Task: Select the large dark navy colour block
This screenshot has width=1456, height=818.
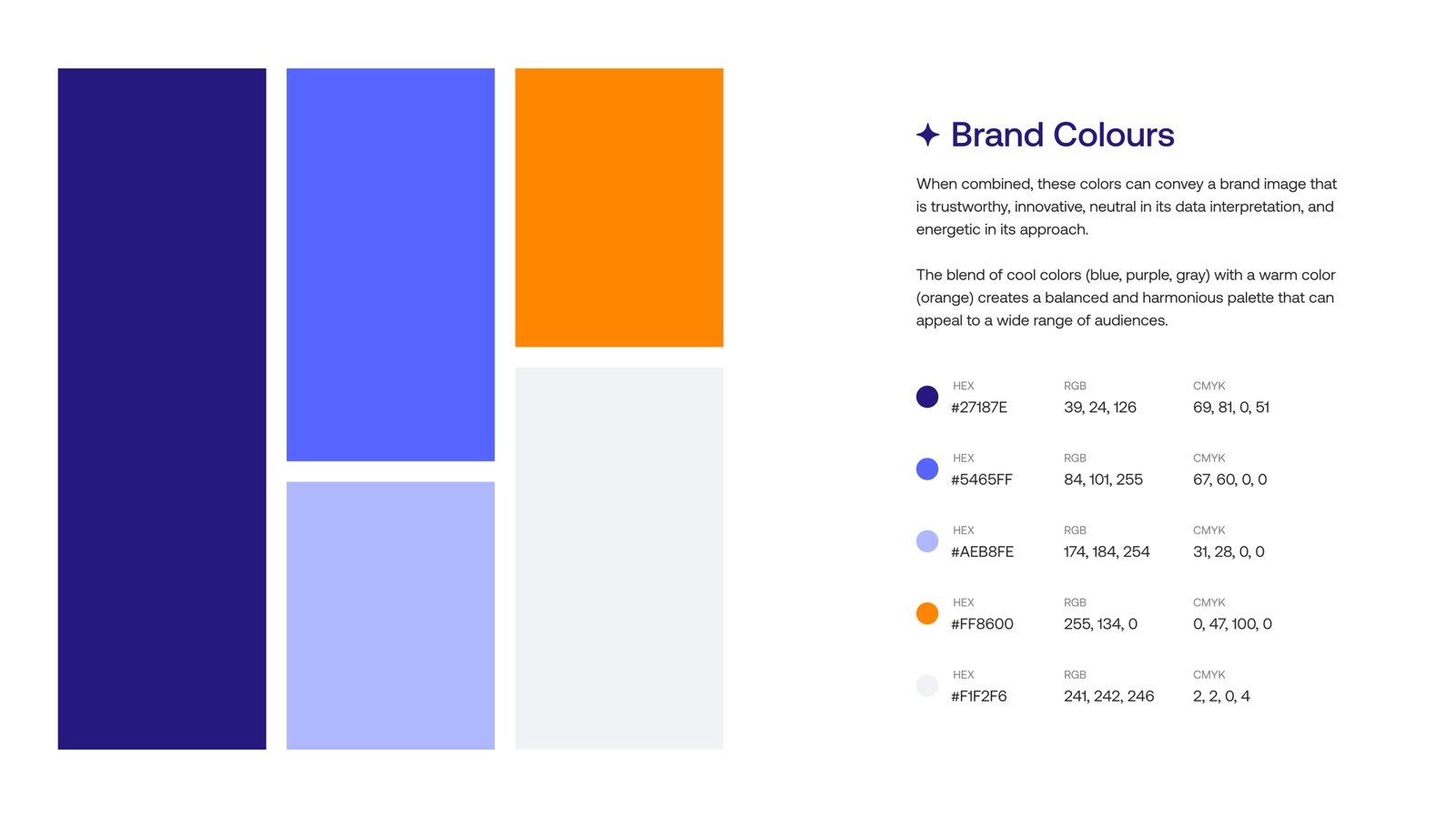Action: (x=162, y=409)
